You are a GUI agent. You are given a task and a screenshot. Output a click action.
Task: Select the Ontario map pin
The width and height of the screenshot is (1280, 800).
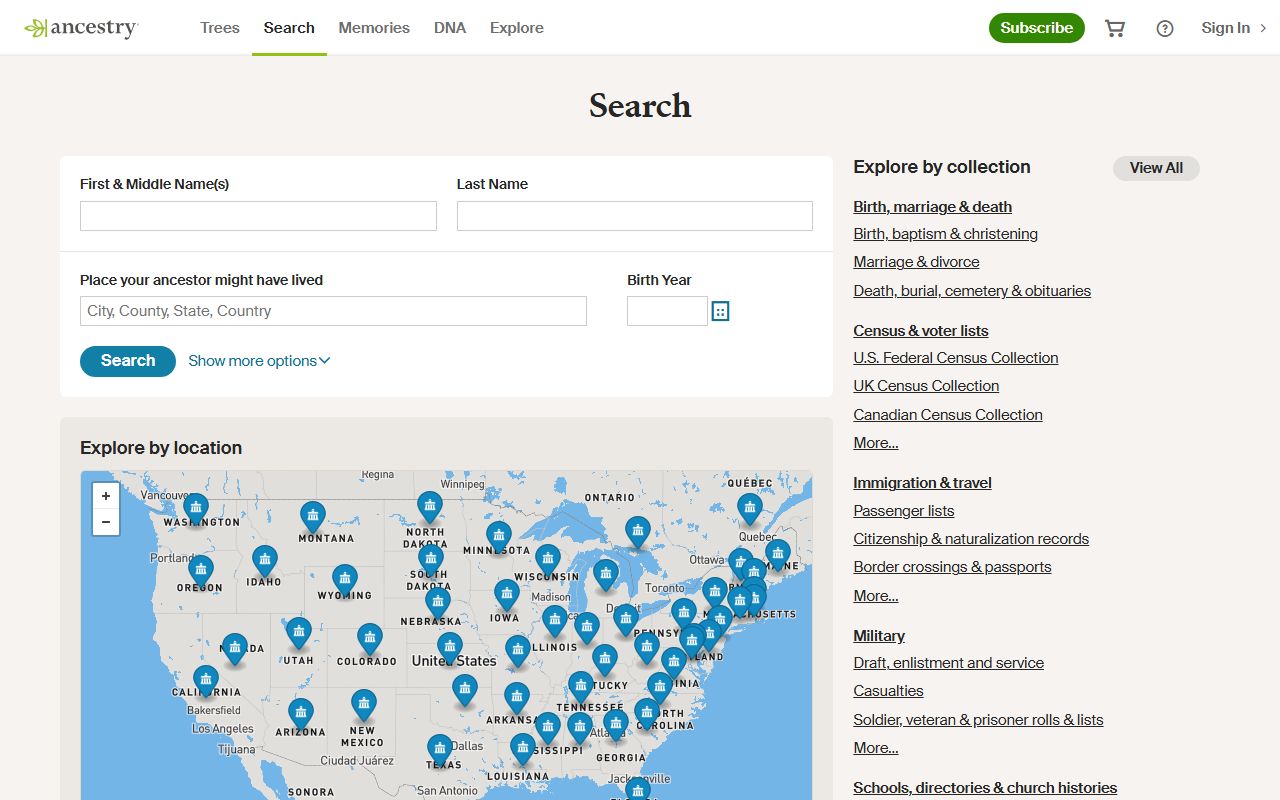(638, 533)
